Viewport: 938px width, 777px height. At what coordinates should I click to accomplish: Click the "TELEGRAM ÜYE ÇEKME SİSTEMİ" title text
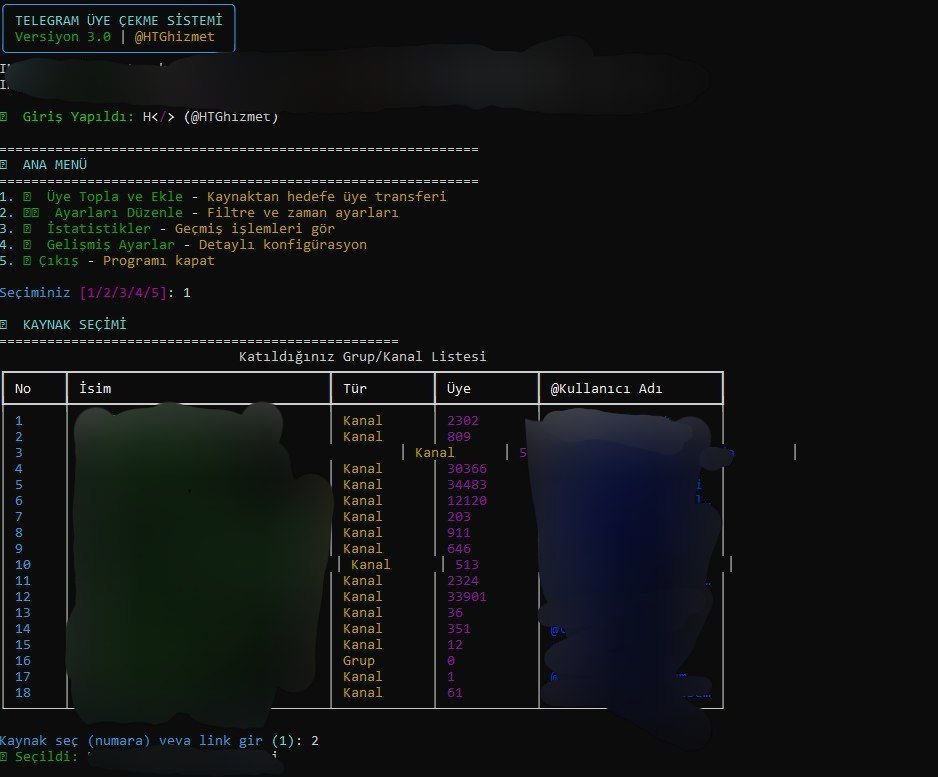[x=118, y=20]
